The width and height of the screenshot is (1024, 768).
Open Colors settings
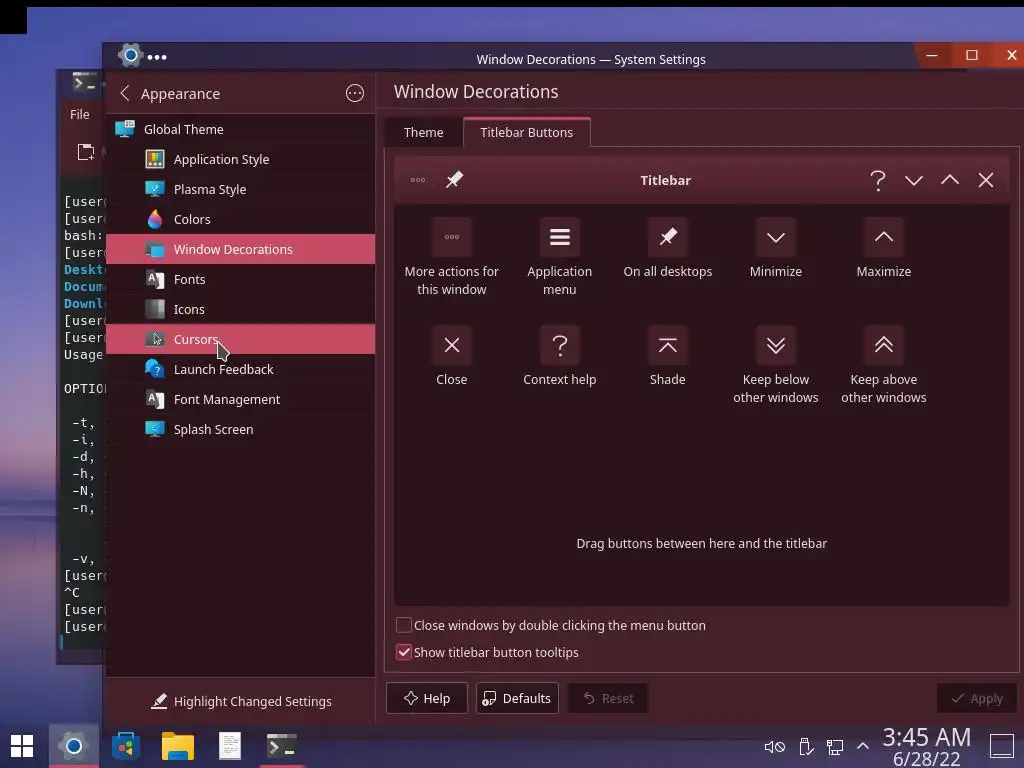tap(240, 219)
